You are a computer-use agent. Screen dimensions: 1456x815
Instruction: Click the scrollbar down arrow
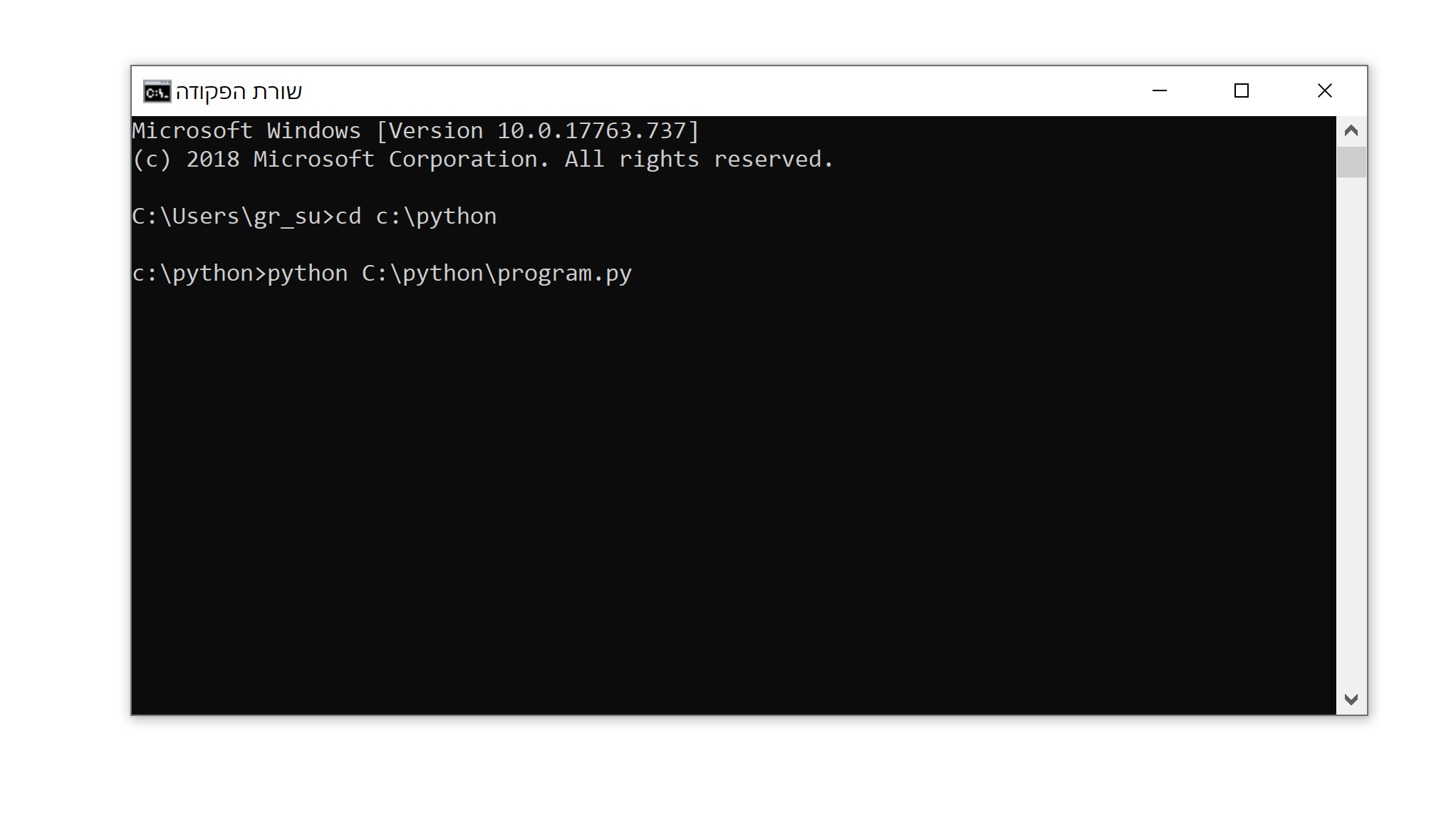click(x=1351, y=699)
